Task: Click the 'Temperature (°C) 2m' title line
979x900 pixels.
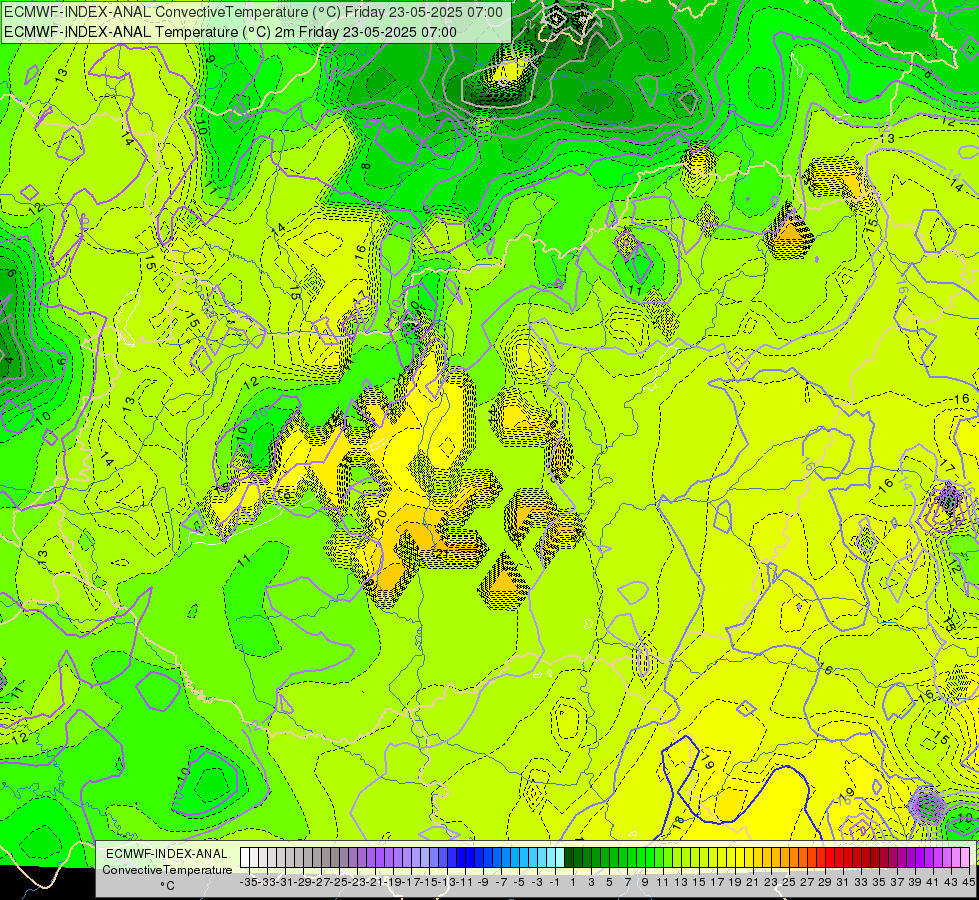Action: pos(230,32)
